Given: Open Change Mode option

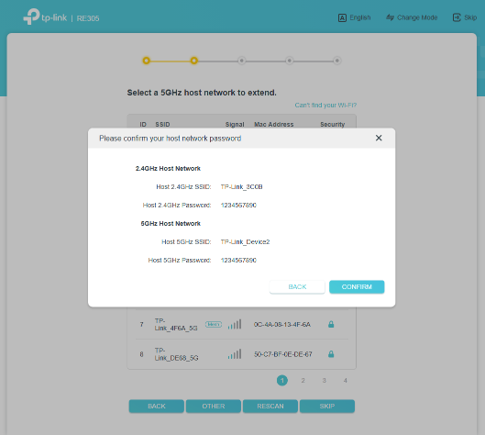Looking at the screenshot, I should pyautogui.click(x=412, y=17).
